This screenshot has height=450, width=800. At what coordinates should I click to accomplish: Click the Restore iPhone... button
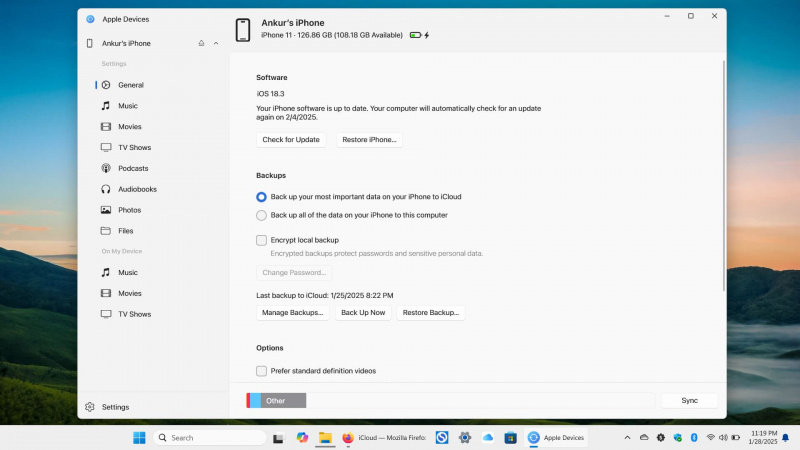point(369,140)
